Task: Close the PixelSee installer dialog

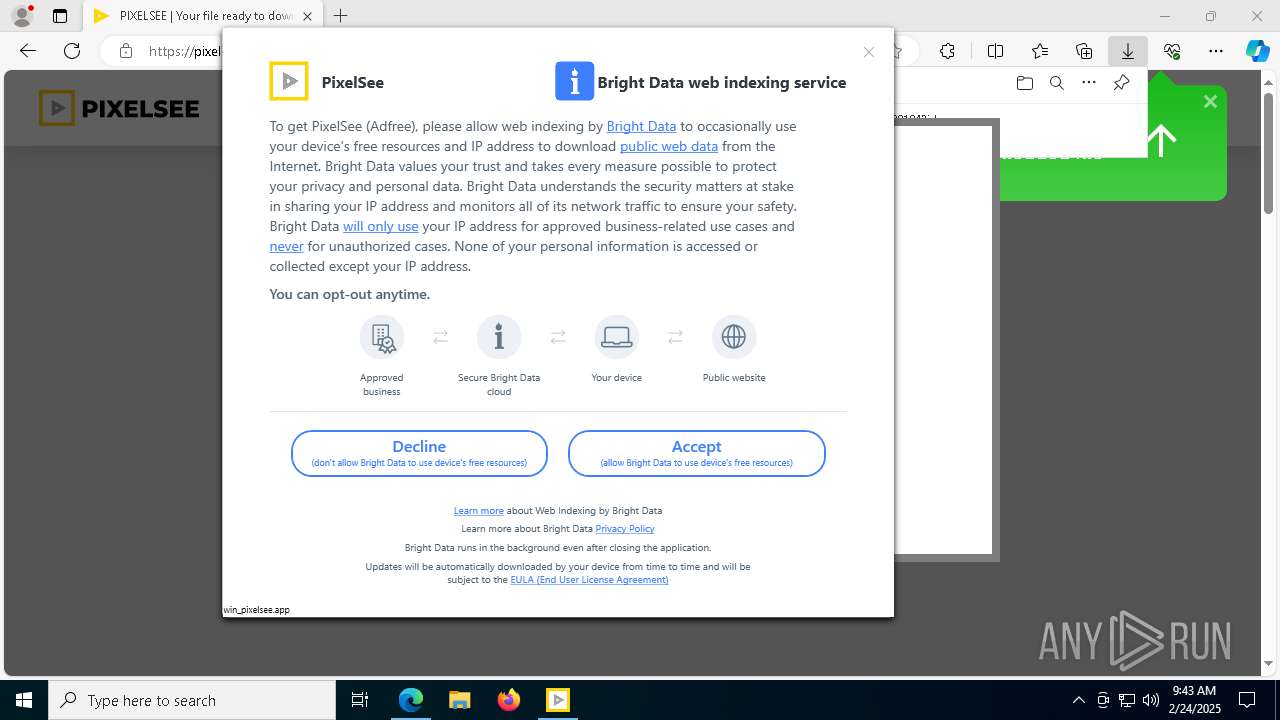Action: coord(869,52)
